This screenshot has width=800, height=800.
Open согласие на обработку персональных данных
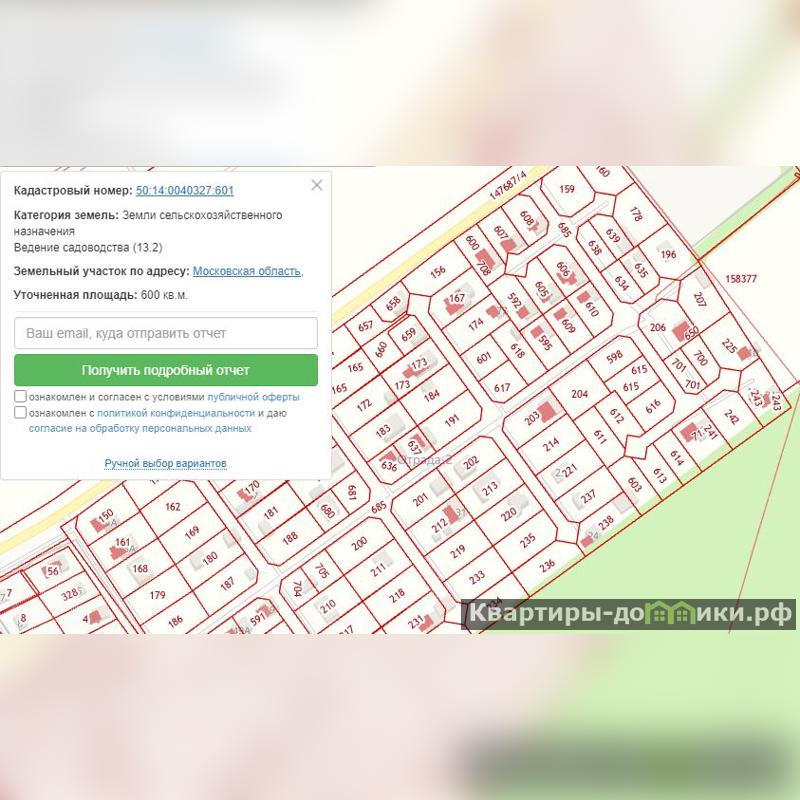click(140, 428)
